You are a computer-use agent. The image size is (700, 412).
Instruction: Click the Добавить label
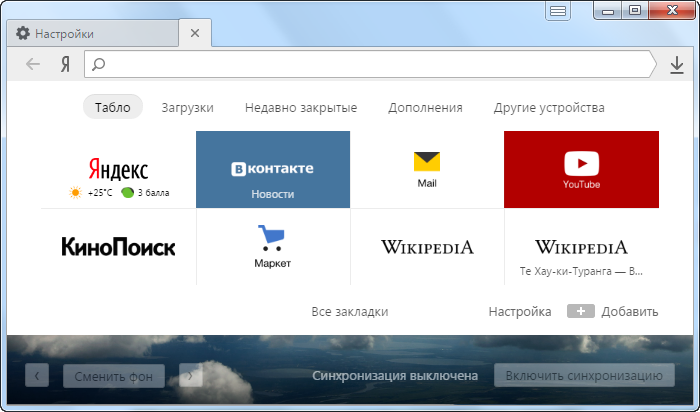click(x=629, y=312)
